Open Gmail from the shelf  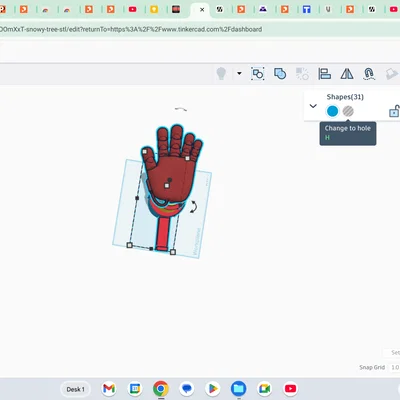(x=109, y=389)
